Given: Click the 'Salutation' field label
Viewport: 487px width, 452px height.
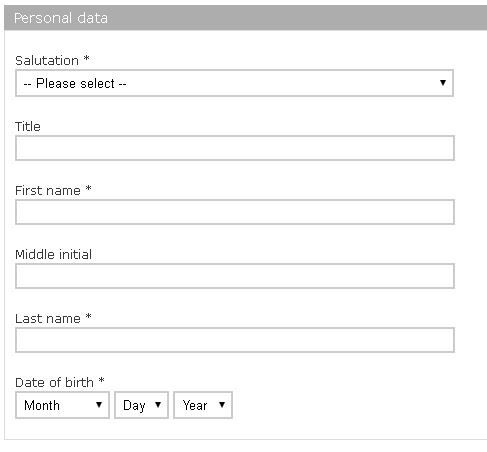Looking at the screenshot, I should (x=47, y=61).
